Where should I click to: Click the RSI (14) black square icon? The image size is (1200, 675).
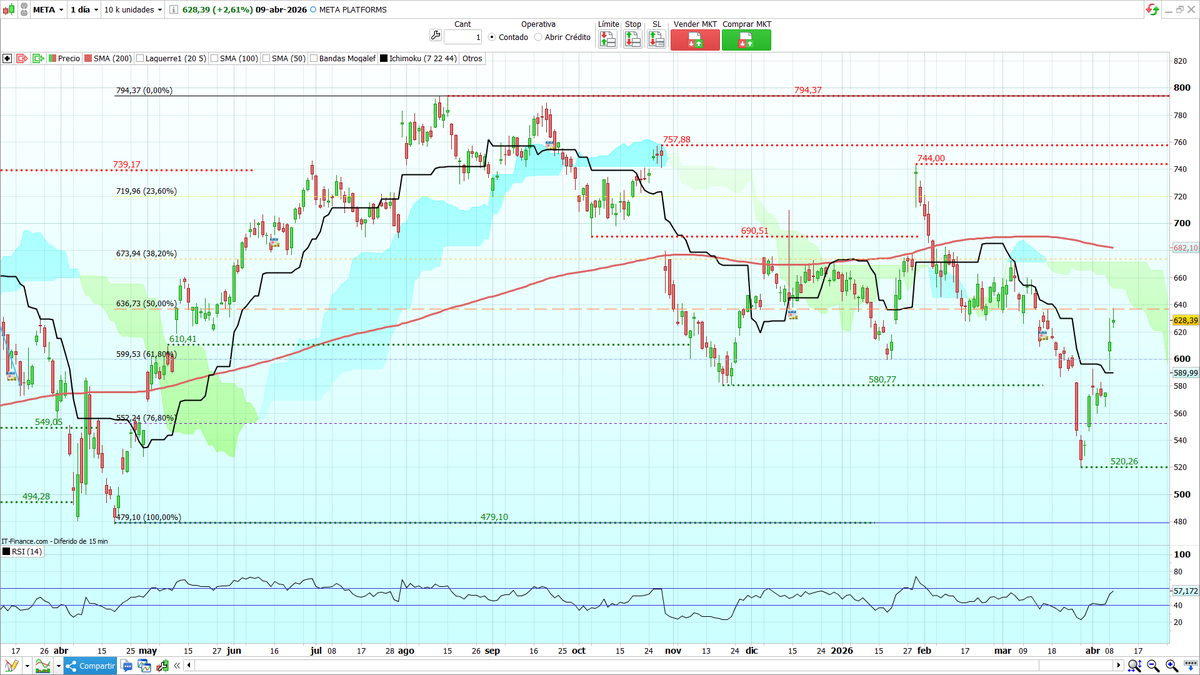pyautogui.click(x=5, y=551)
